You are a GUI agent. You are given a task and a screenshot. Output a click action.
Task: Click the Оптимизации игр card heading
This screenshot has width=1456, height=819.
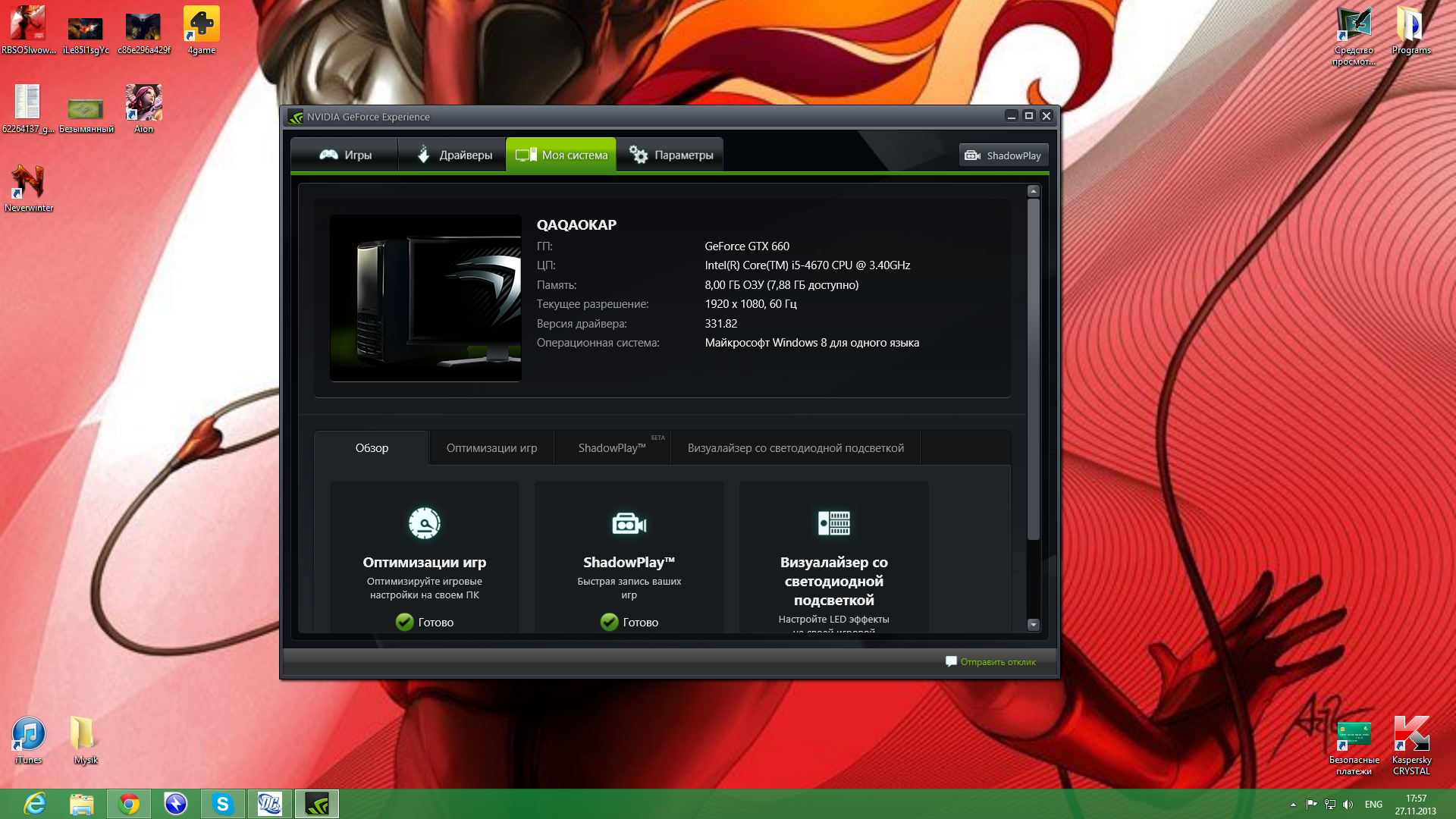click(x=425, y=563)
